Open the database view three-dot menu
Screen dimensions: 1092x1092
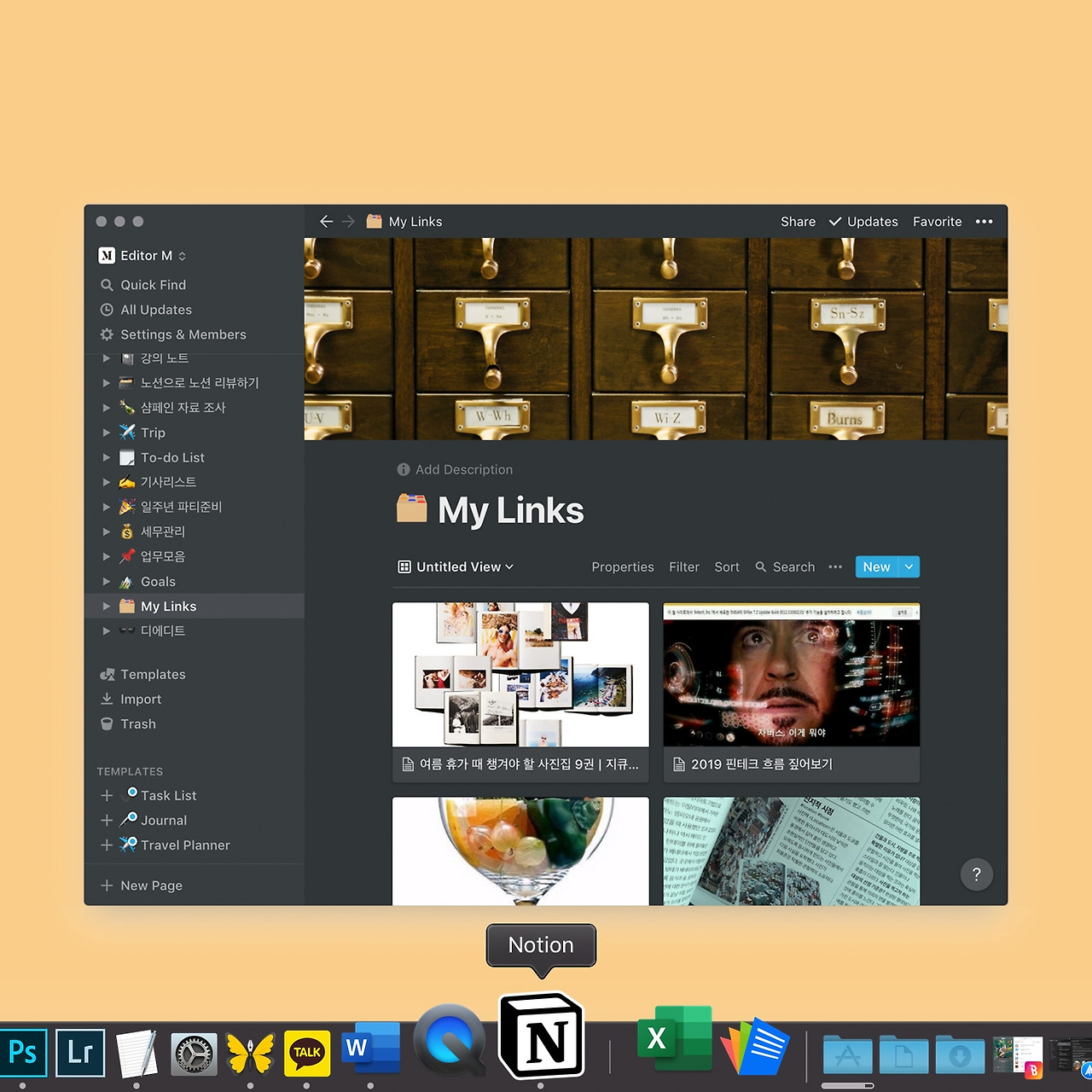(835, 566)
